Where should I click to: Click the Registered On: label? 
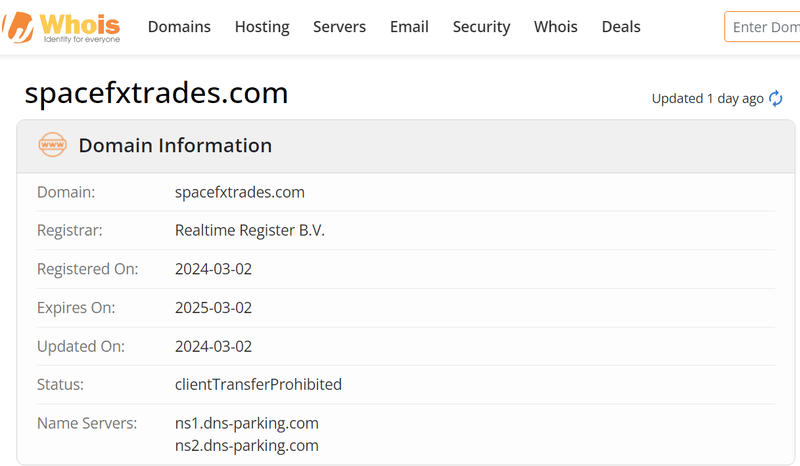87,269
